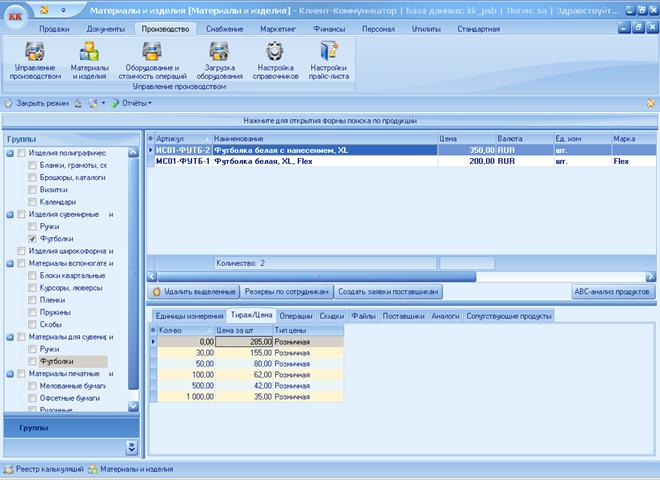Switch to the Снабжение ribbon tab
Screen dimensions: 660x480
225,29
